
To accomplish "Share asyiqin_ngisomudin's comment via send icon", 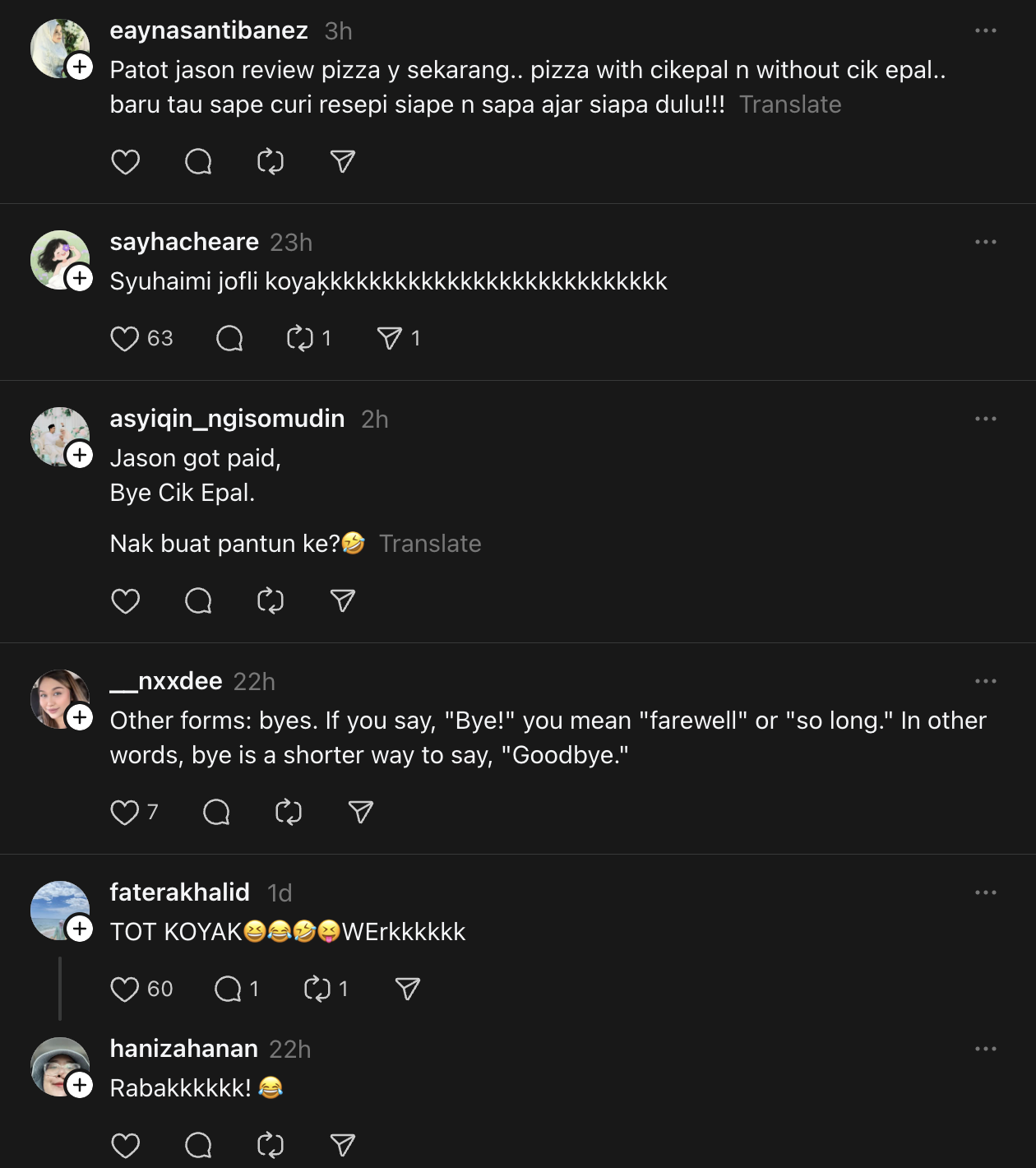I will 342,601.
